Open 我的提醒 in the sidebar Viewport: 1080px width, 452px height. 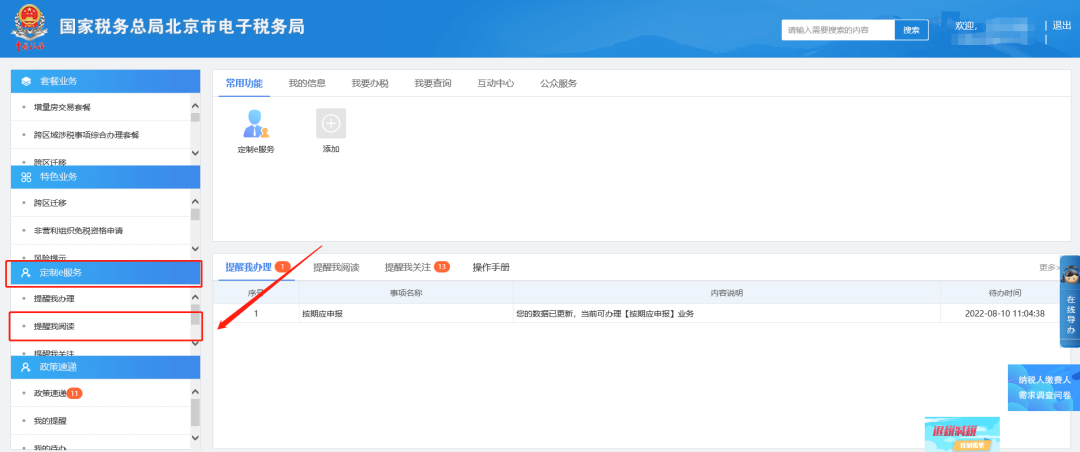(50, 420)
